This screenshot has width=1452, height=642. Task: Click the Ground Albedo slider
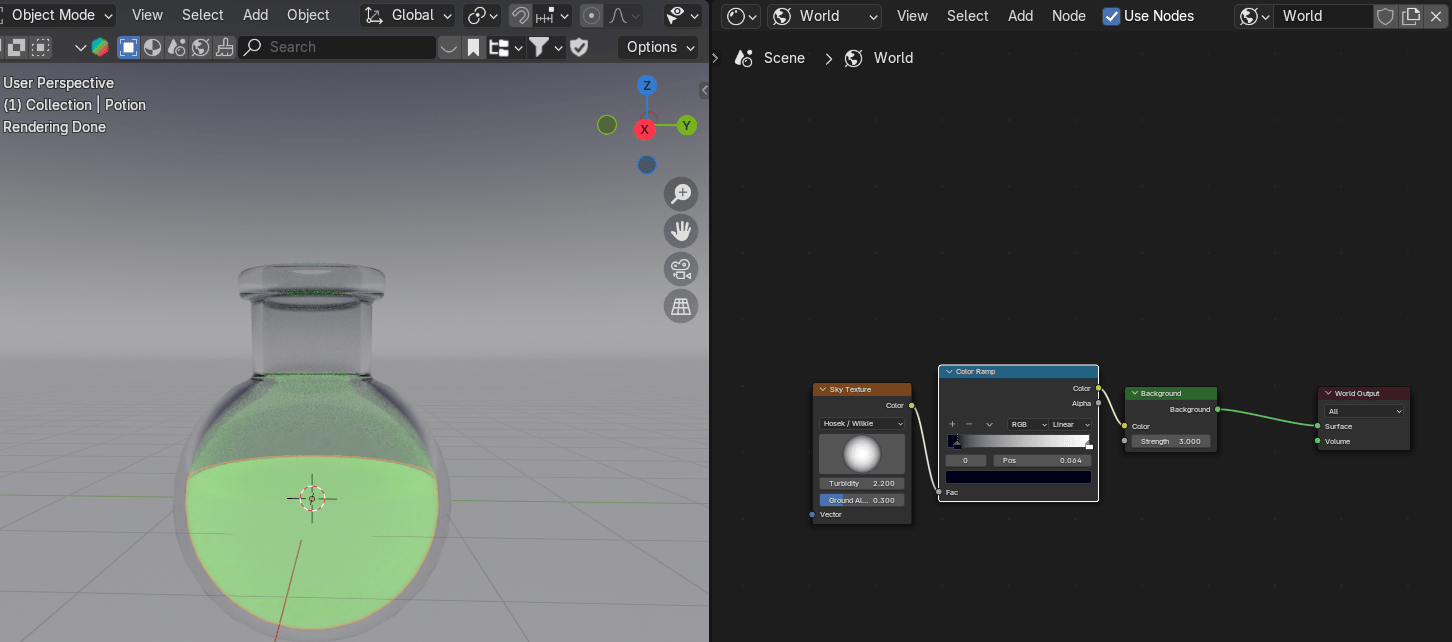861,500
